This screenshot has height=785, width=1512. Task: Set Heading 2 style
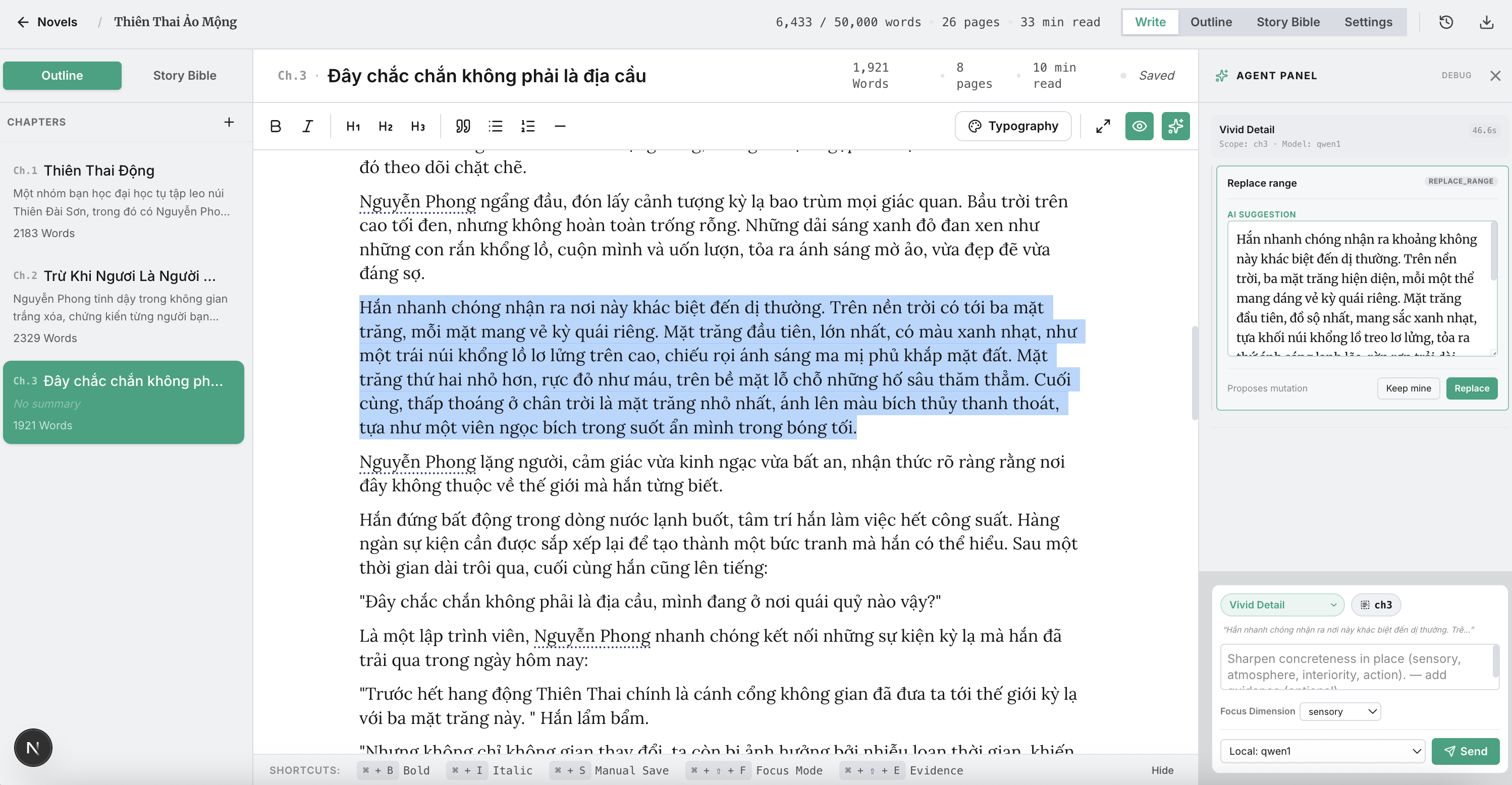[x=386, y=126]
